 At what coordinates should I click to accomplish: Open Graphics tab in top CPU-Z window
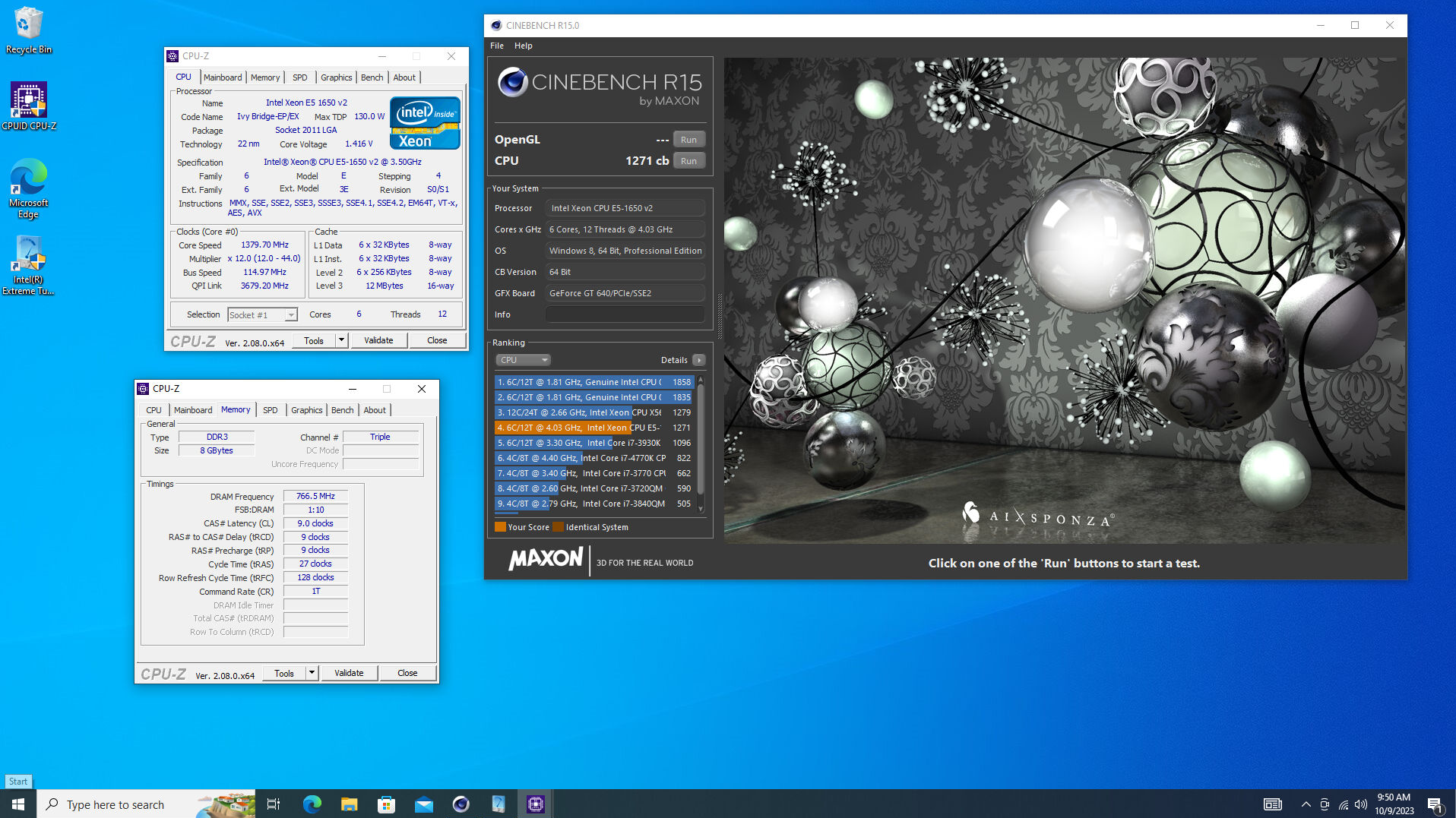coord(336,77)
